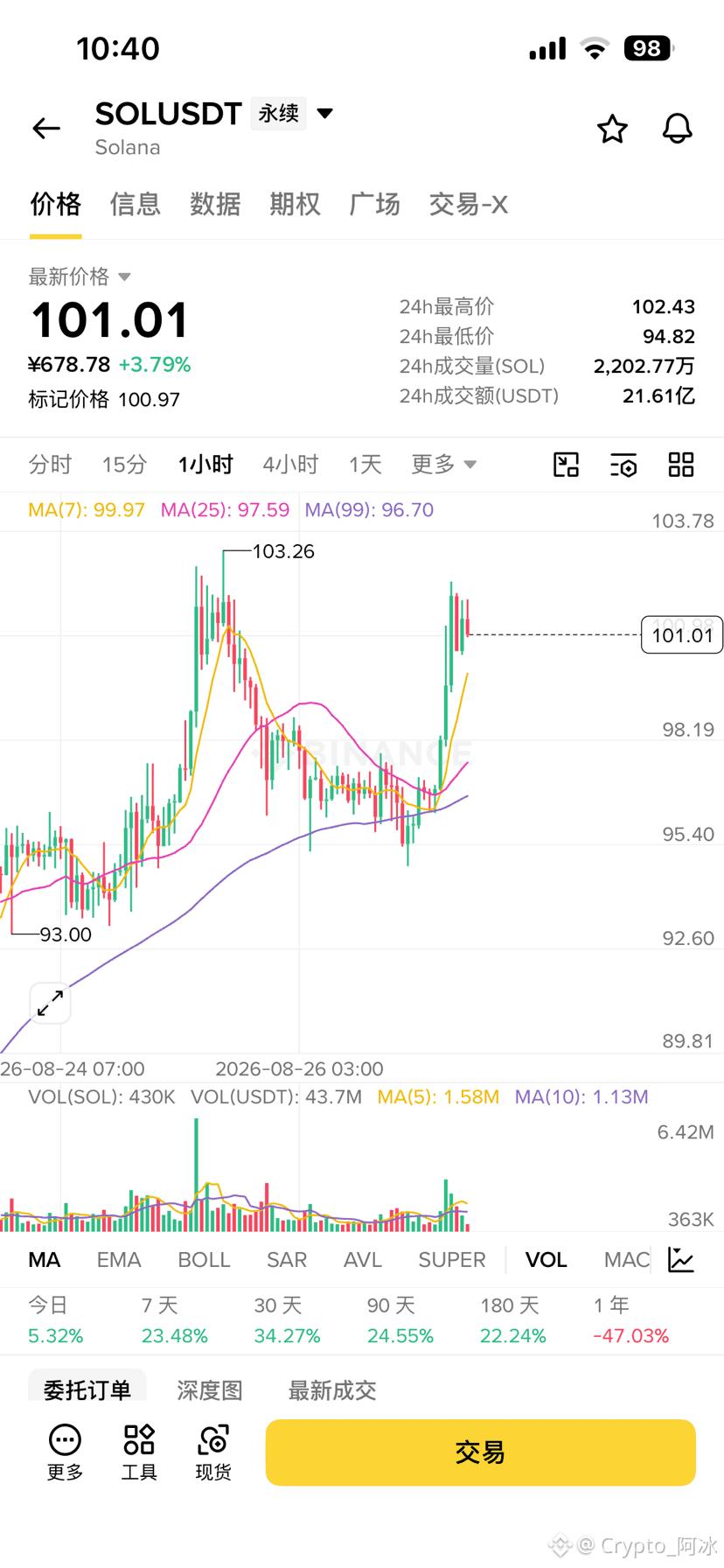Toggle the VOL sub-indicator
724x1568 pixels.
coord(546,1260)
